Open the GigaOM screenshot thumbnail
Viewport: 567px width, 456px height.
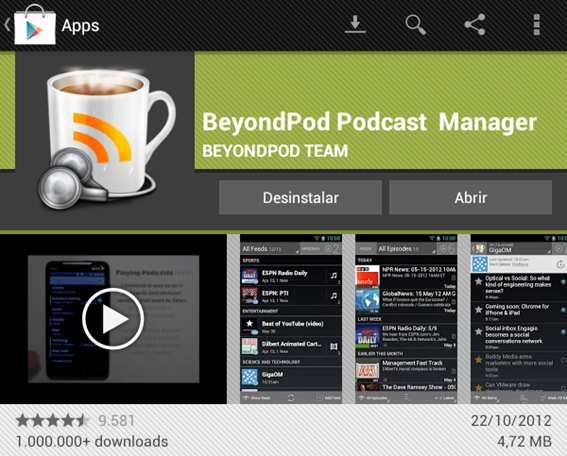pos(519,319)
